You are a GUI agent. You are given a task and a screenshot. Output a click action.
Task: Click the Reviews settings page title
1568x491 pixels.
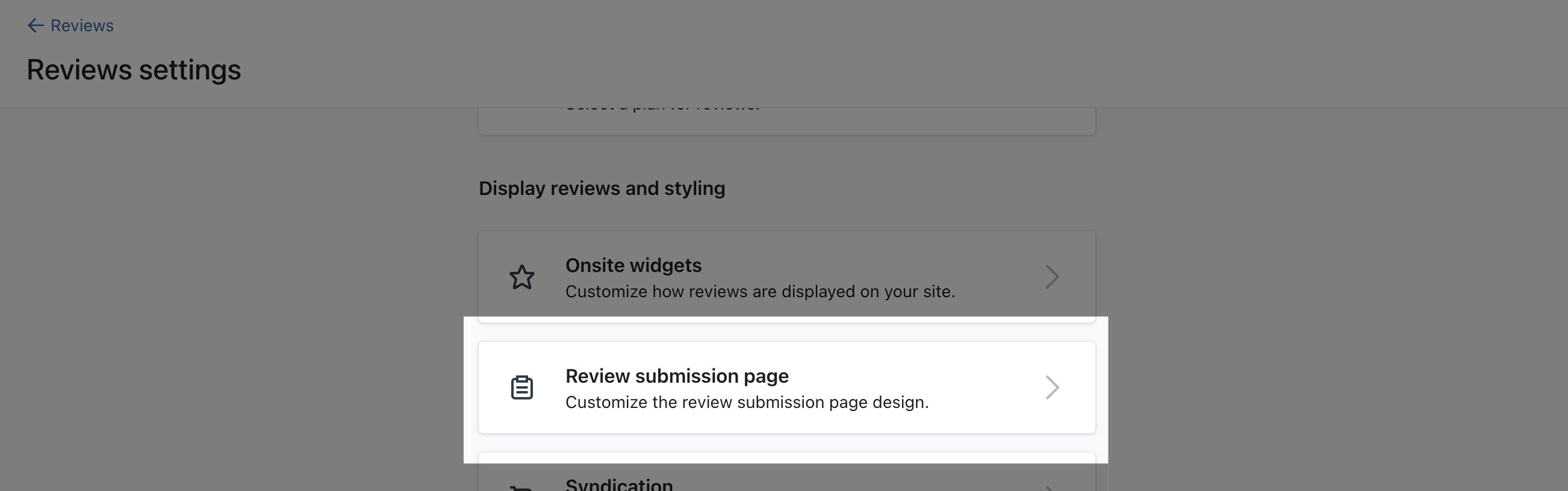coord(134,69)
